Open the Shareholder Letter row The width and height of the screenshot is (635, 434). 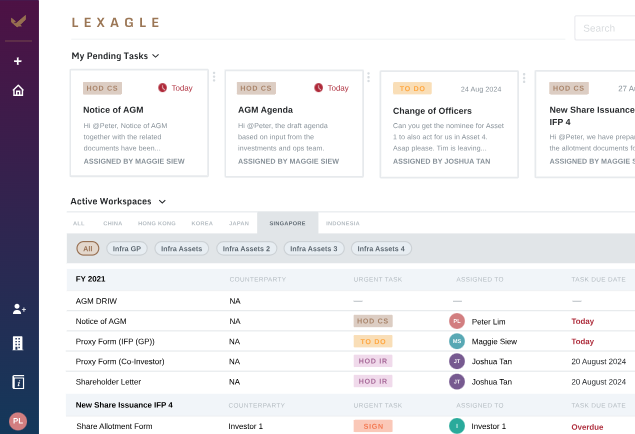[351, 381]
